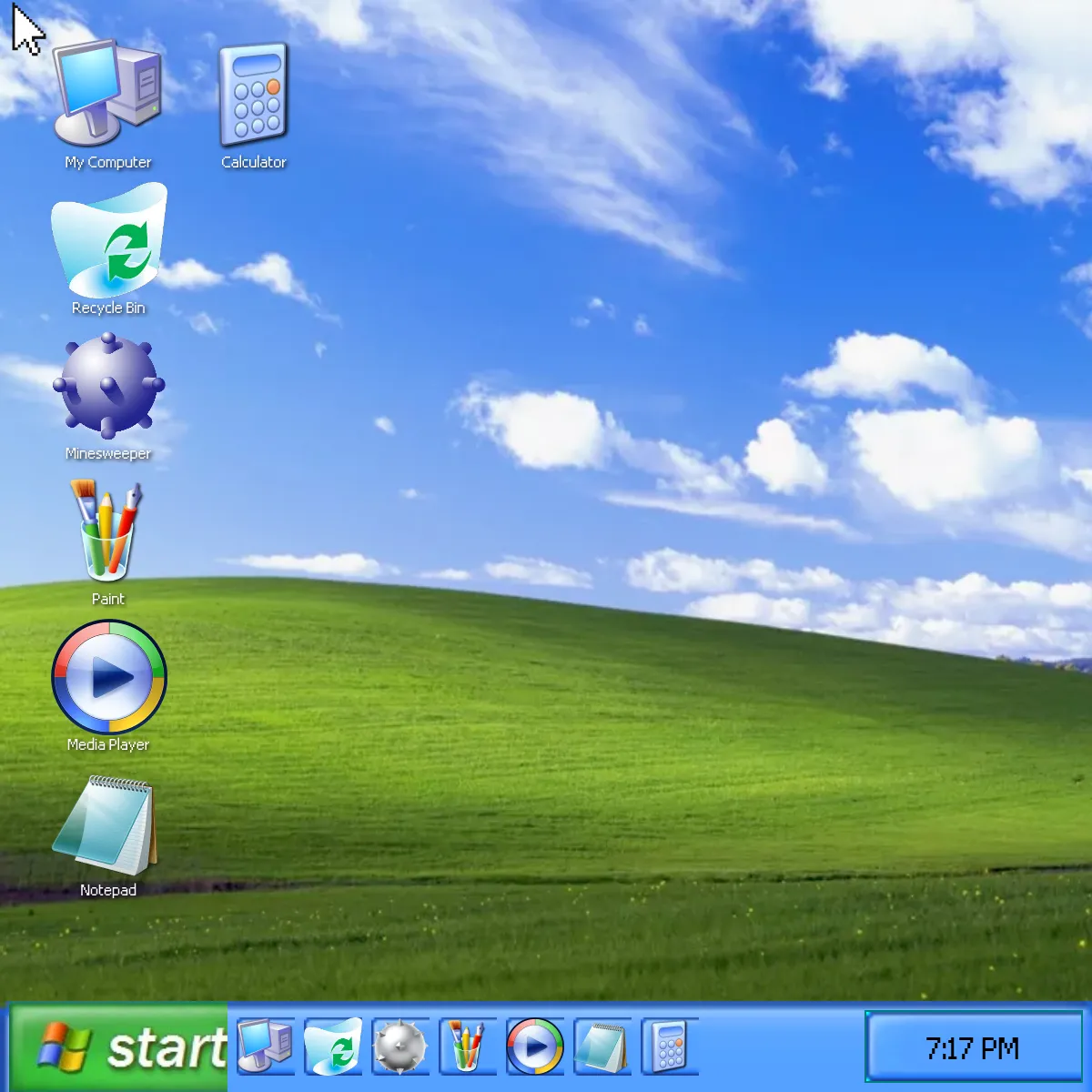Click the "Minesweeper" icon label text

pyautogui.click(x=108, y=454)
